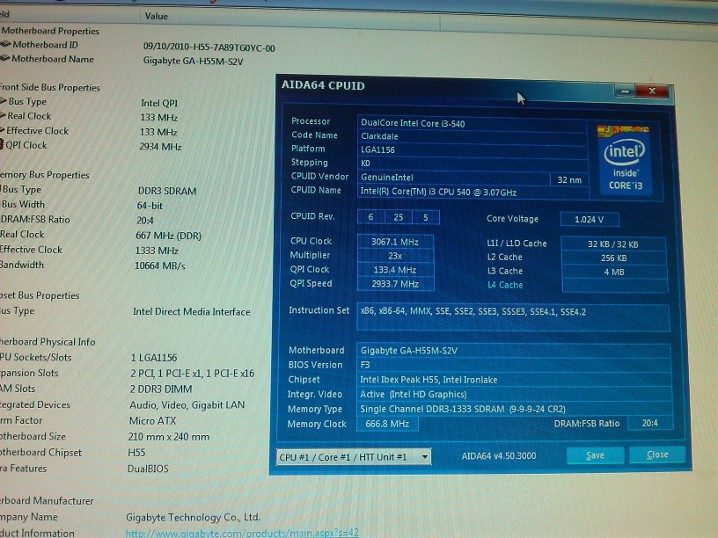Click the LGA1156 platform field in CPUID
The width and height of the screenshot is (718, 538).
[x=472, y=150]
